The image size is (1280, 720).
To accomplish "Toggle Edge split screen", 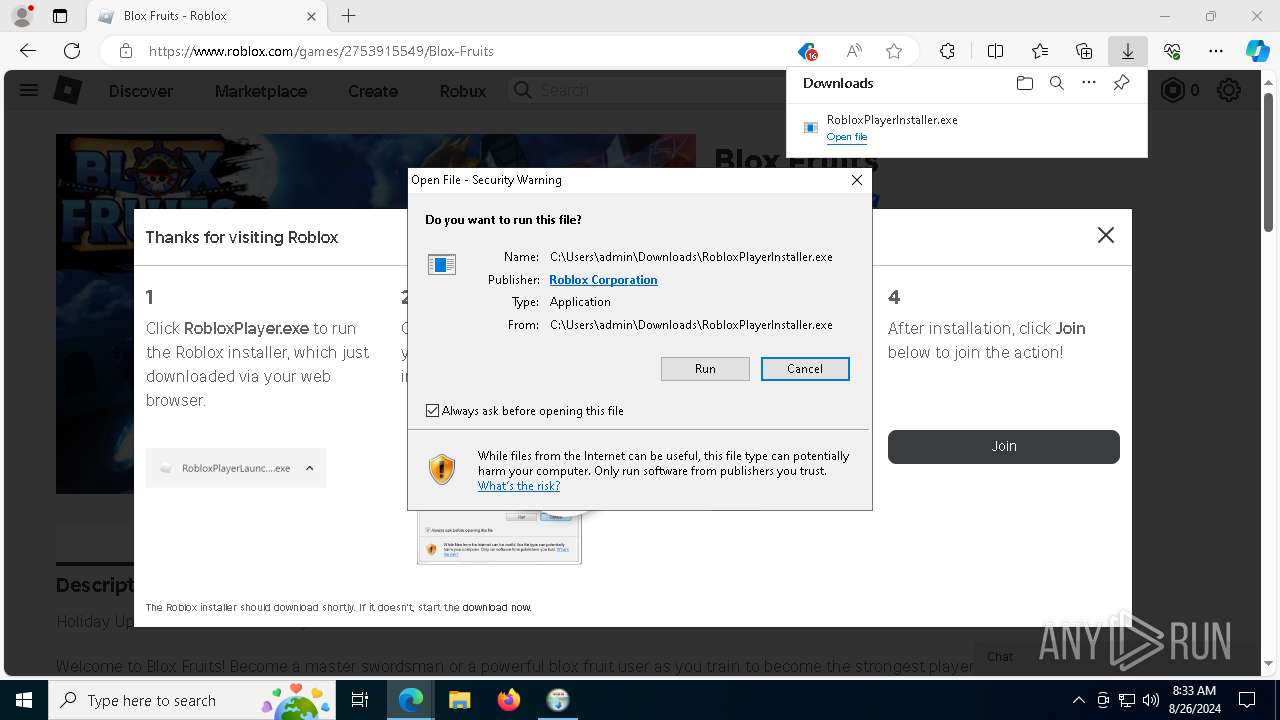I will pos(995,51).
